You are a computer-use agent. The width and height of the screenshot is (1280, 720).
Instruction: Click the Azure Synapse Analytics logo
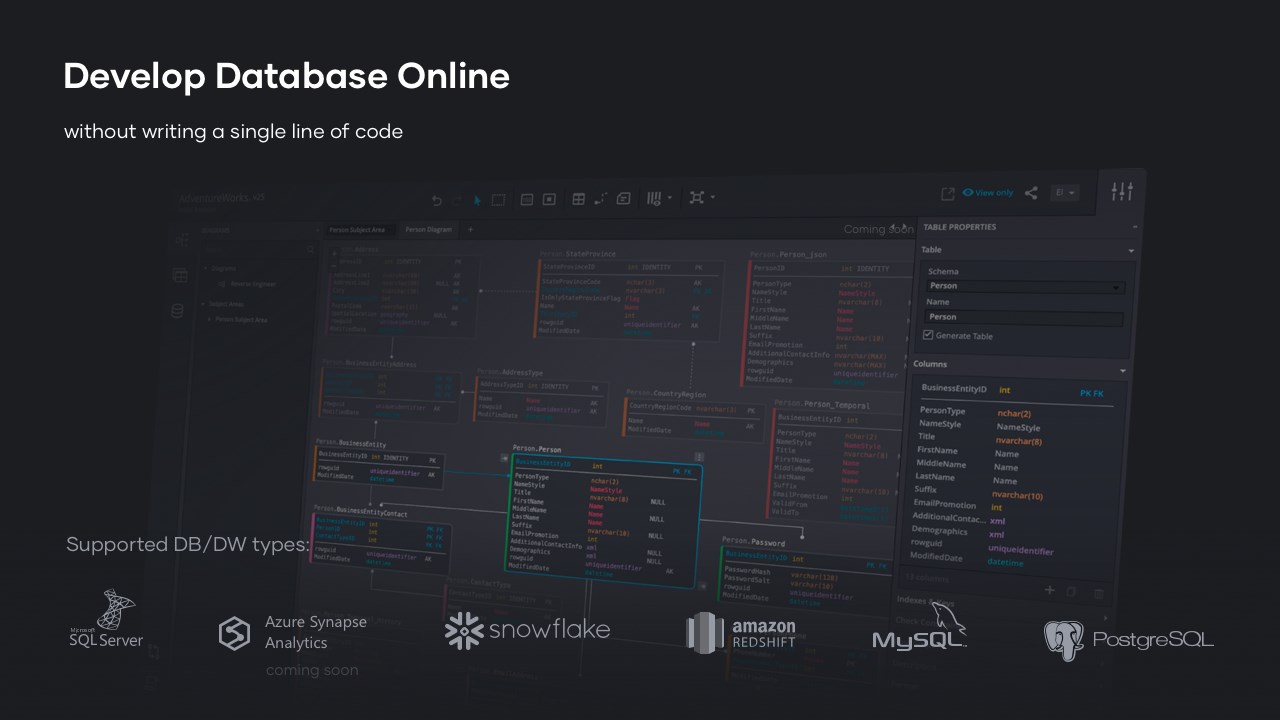[293, 632]
